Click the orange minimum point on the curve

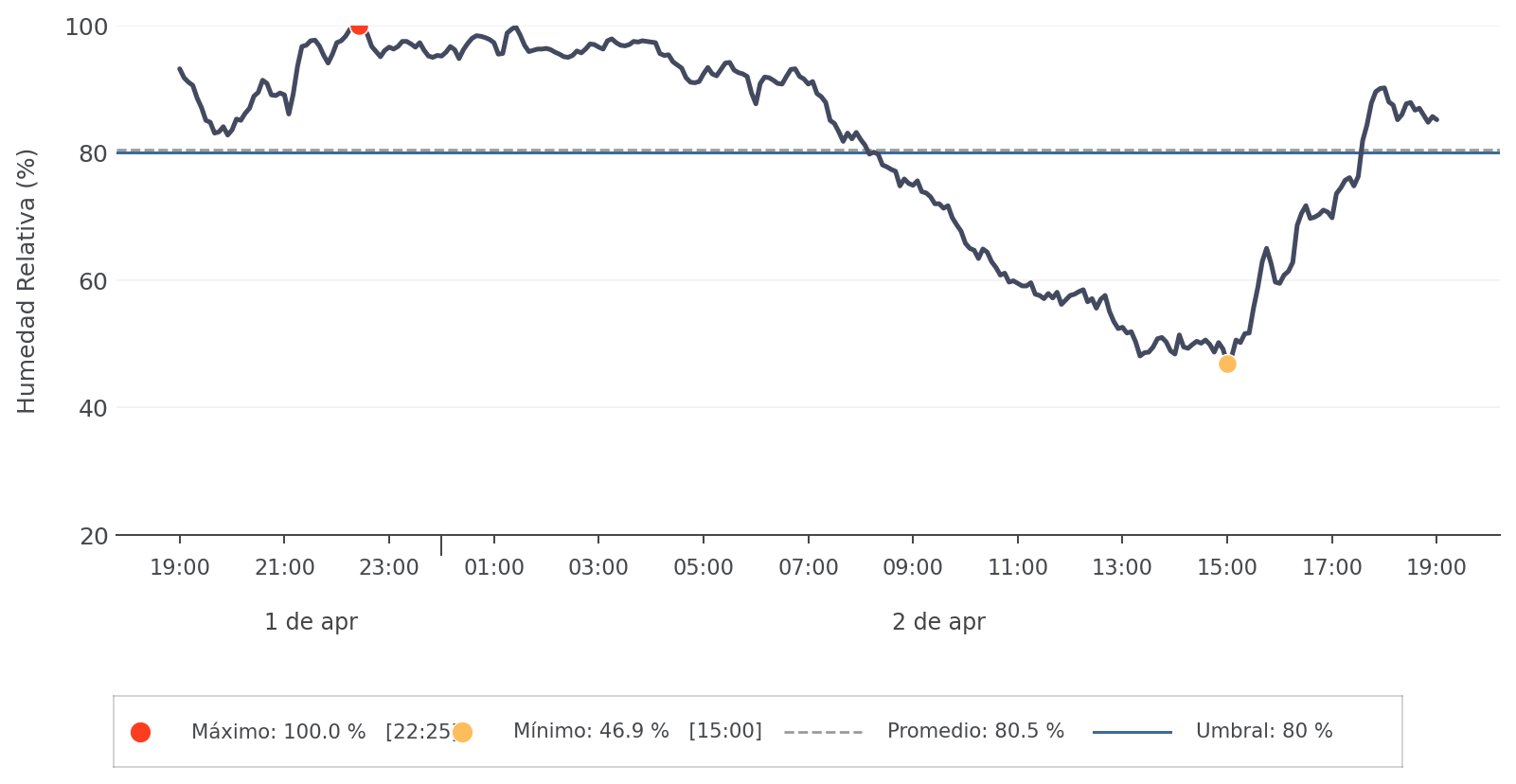pyautogui.click(x=1227, y=364)
